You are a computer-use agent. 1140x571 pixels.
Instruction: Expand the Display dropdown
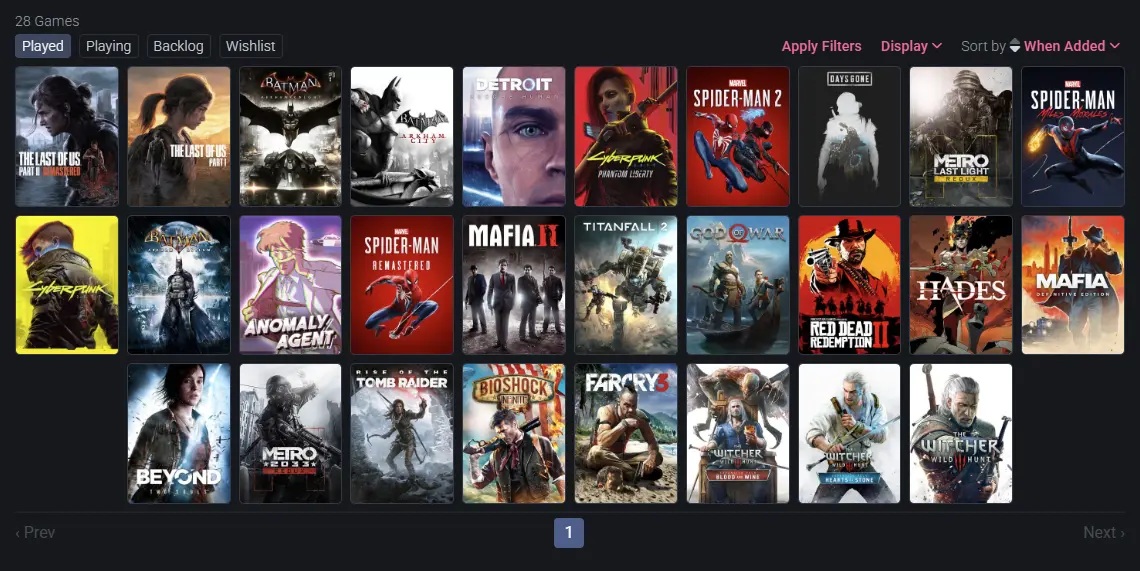[911, 46]
